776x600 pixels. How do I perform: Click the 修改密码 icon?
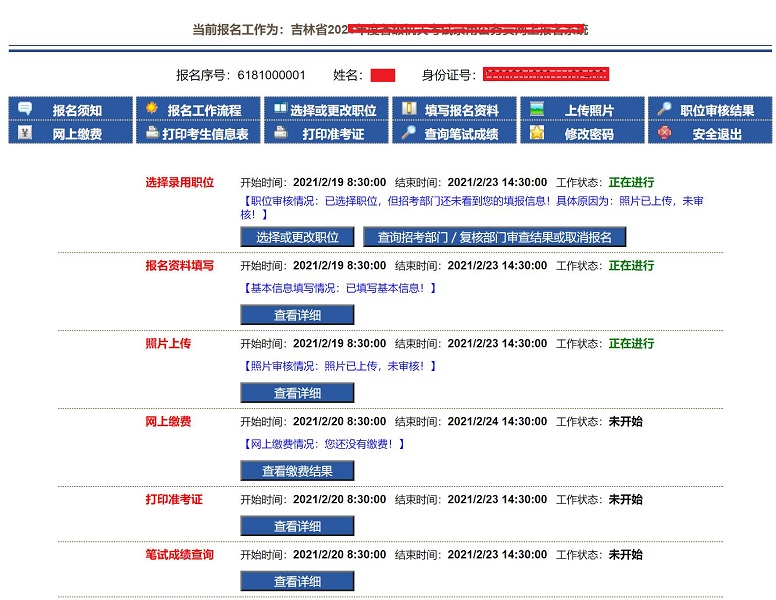[537, 132]
